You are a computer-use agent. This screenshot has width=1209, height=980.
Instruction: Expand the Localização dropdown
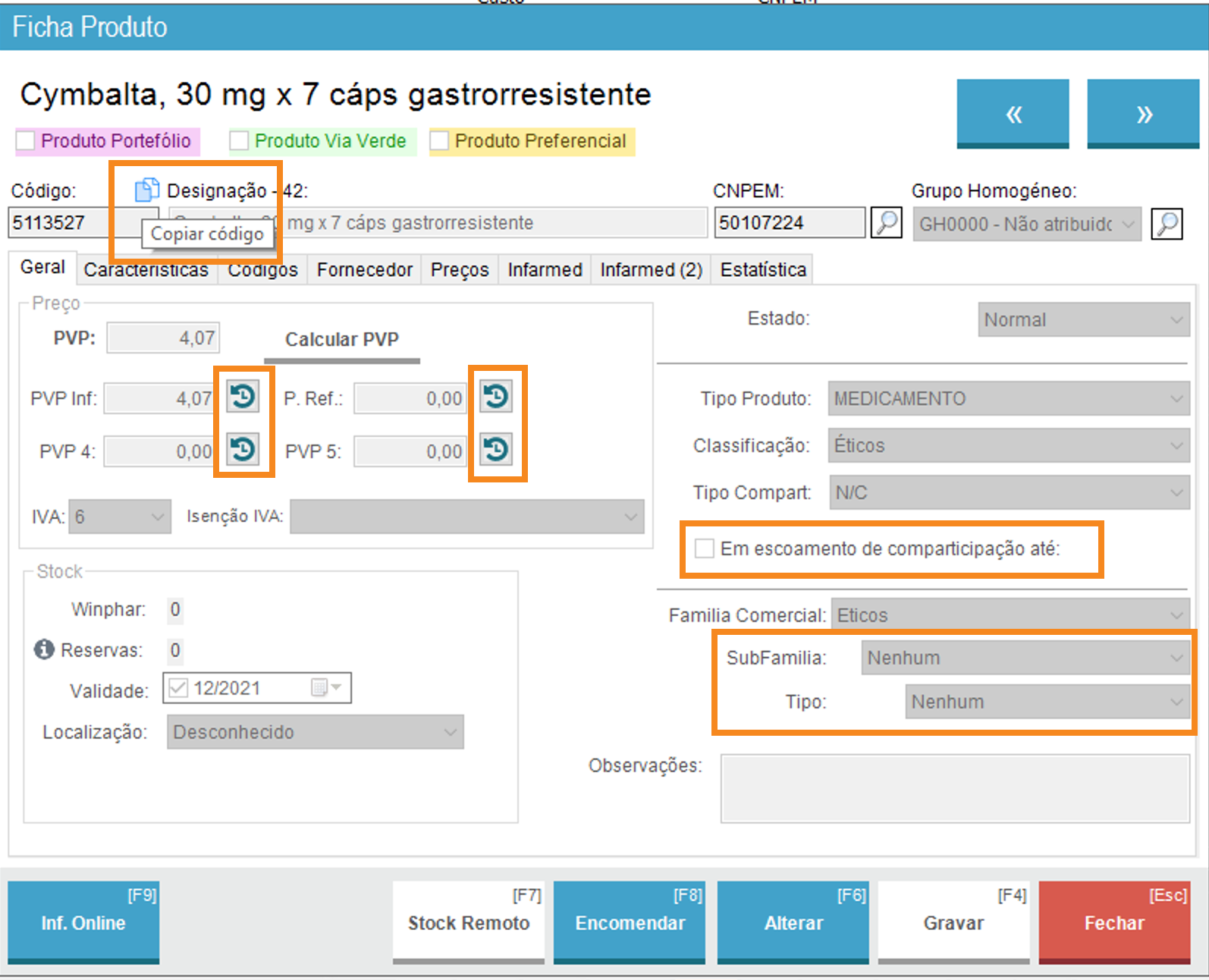pyautogui.click(x=315, y=732)
